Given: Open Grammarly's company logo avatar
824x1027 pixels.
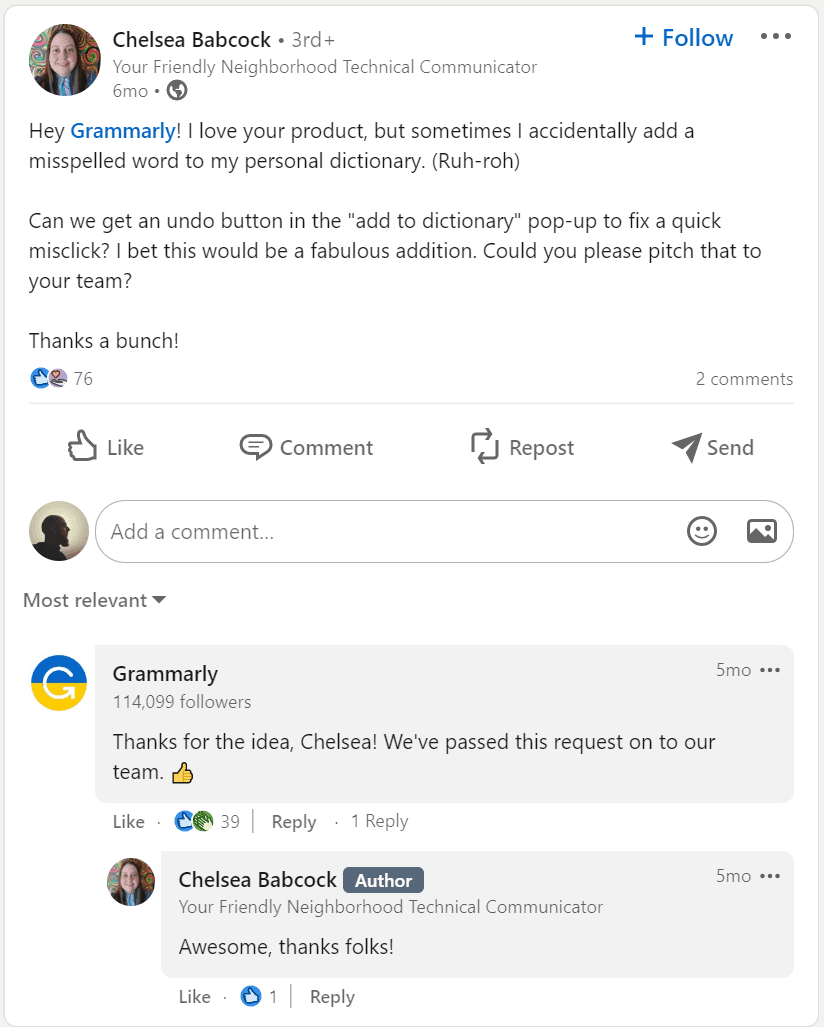Looking at the screenshot, I should [59, 683].
